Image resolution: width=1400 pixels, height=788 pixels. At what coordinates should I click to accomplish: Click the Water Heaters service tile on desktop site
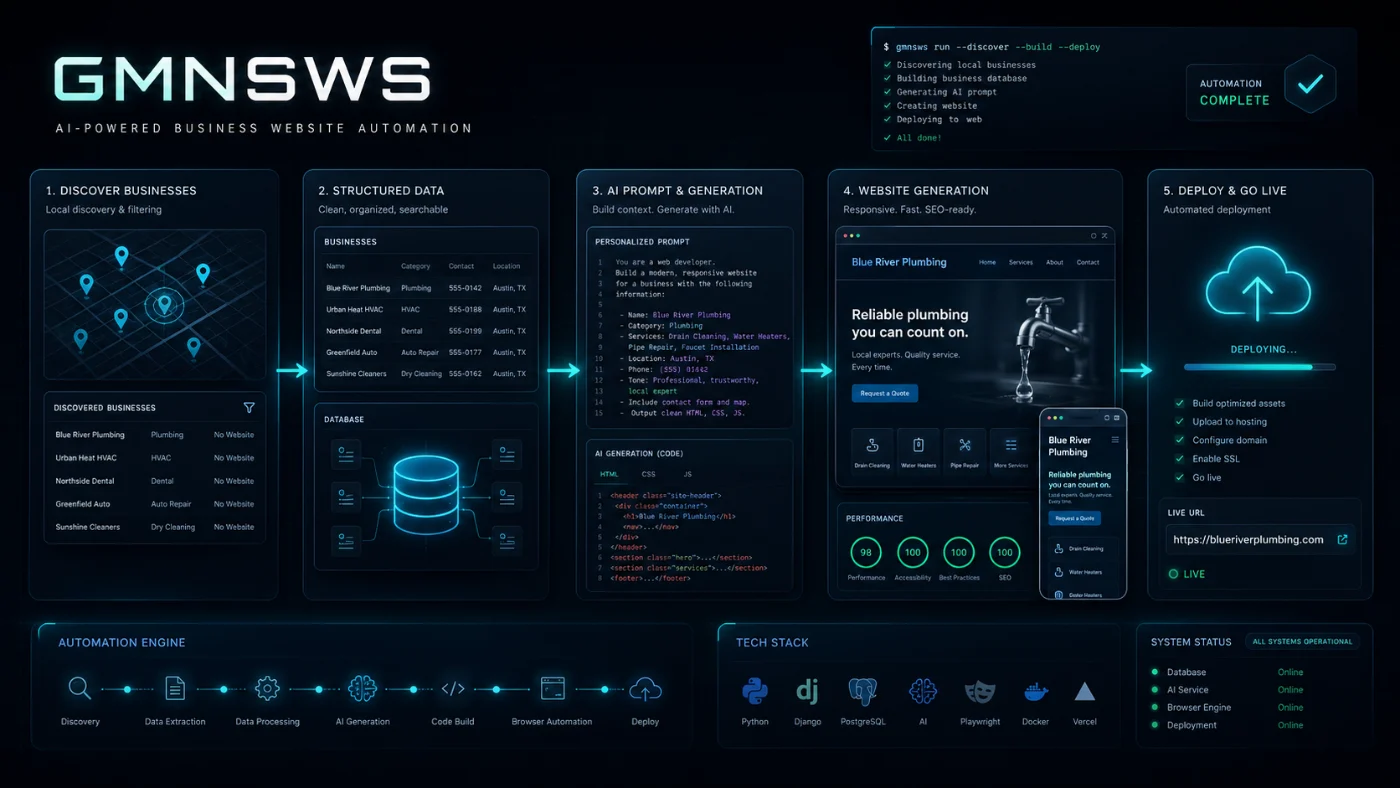coord(918,451)
